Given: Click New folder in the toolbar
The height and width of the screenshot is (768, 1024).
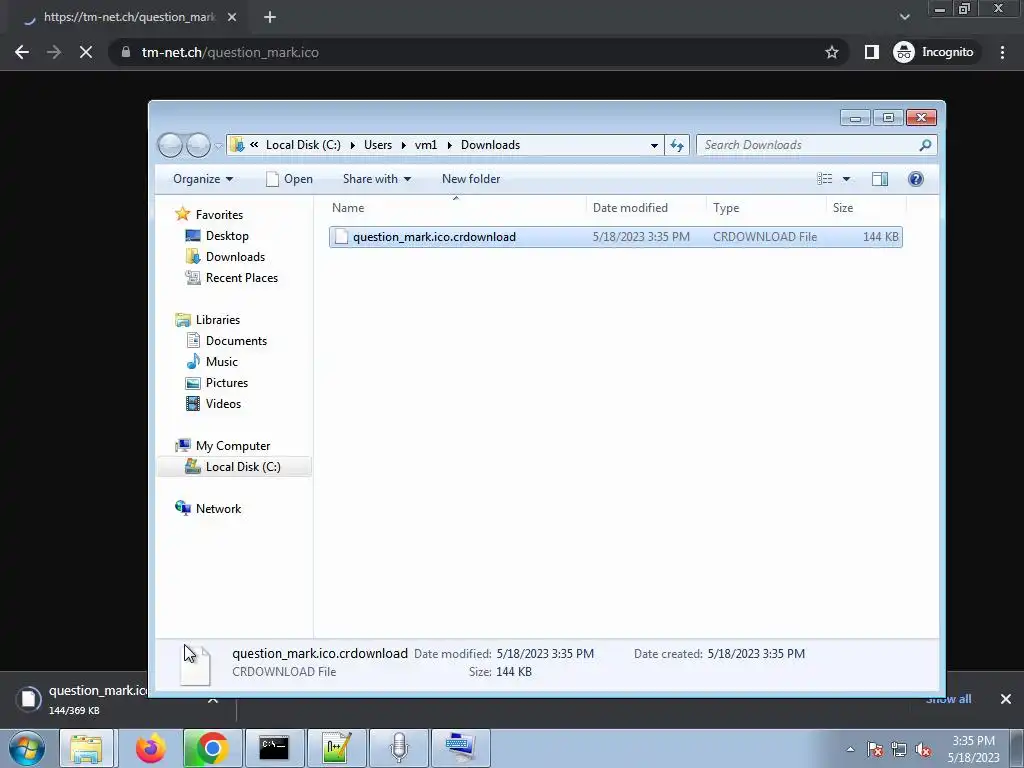Looking at the screenshot, I should coord(471,179).
